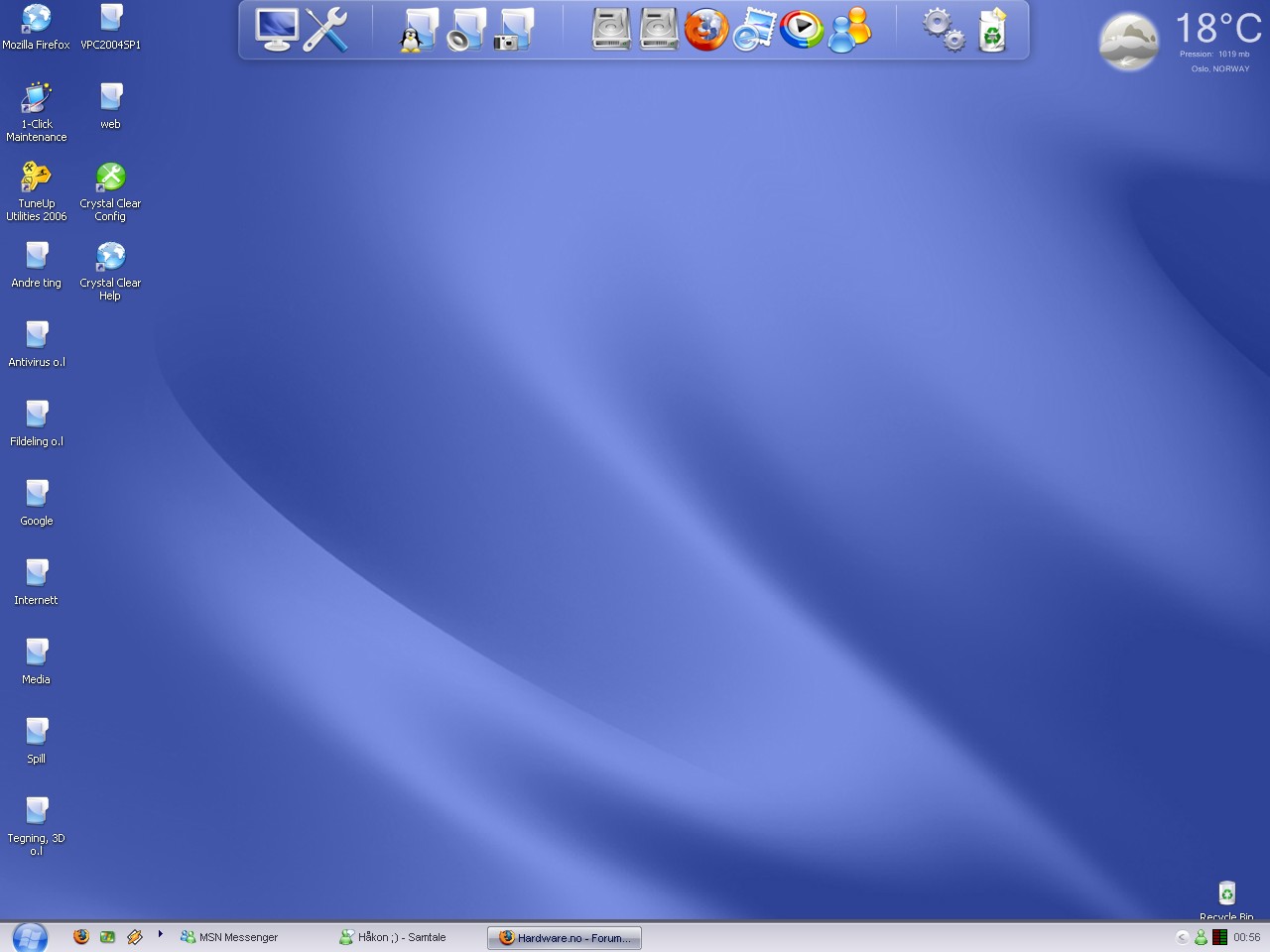Open the My Computer monitor icon in dock

point(277,30)
